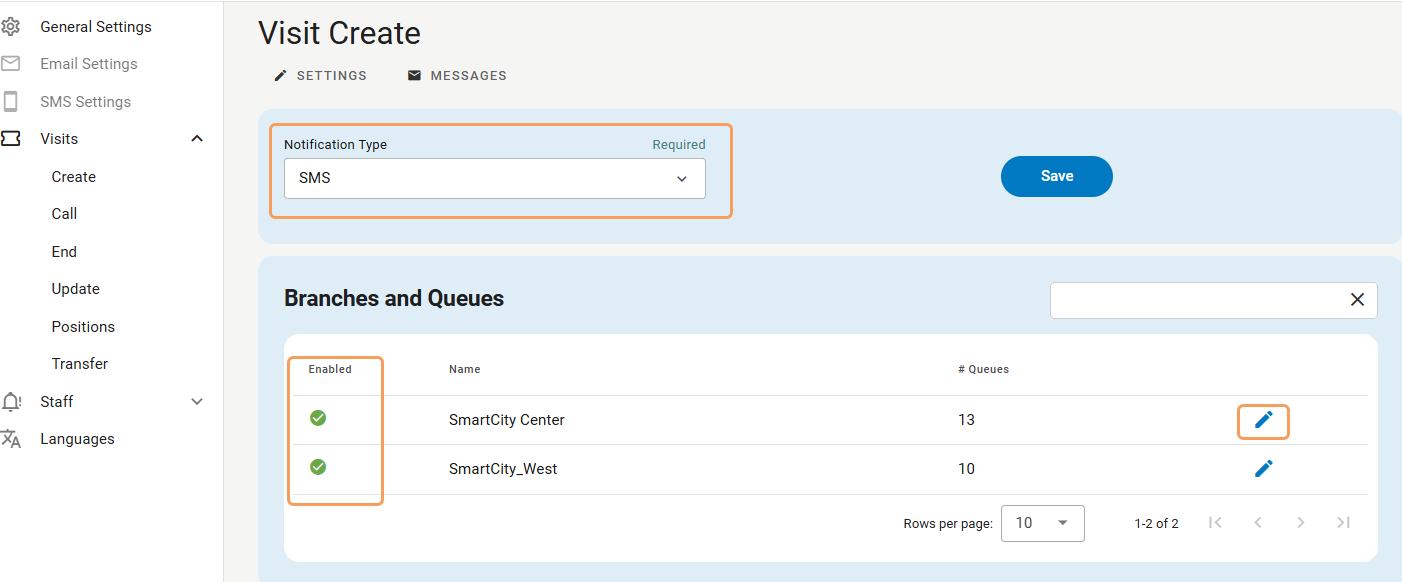Click the Languages translate icon
Image resolution: width=1402 pixels, height=582 pixels.
(x=11, y=439)
